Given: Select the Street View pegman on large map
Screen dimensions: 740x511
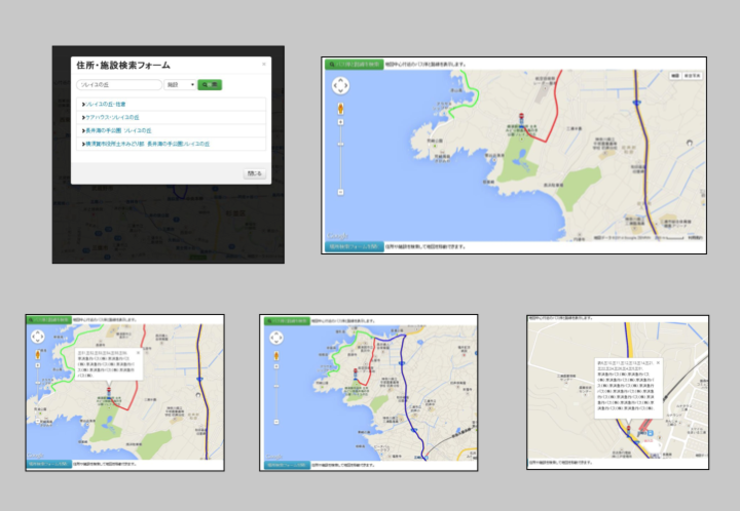Looking at the screenshot, I should pyautogui.click(x=341, y=108).
